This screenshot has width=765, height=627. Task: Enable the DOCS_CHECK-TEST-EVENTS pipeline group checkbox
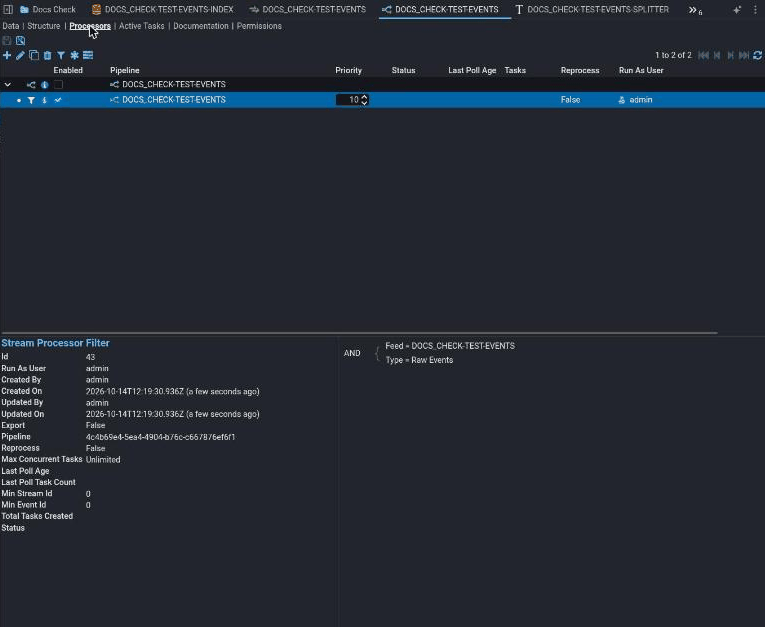[58, 84]
